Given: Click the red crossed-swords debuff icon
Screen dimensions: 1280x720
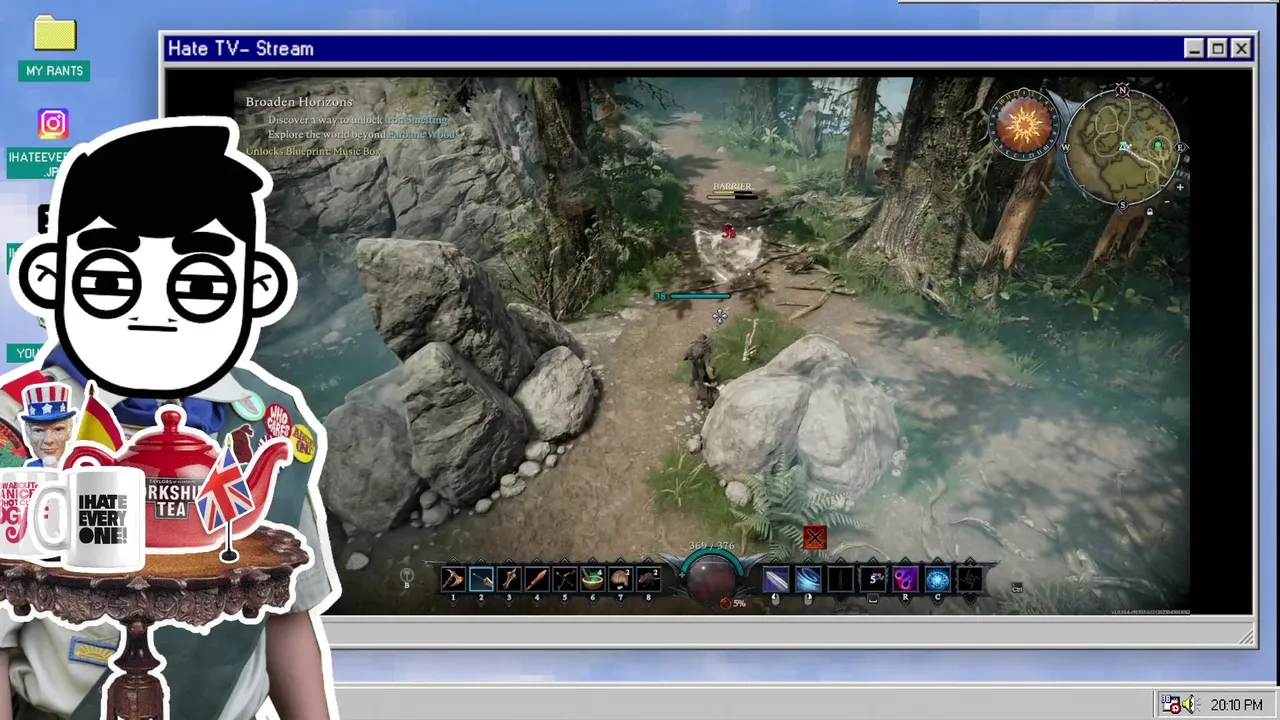Looking at the screenshot, I should 814,538.
